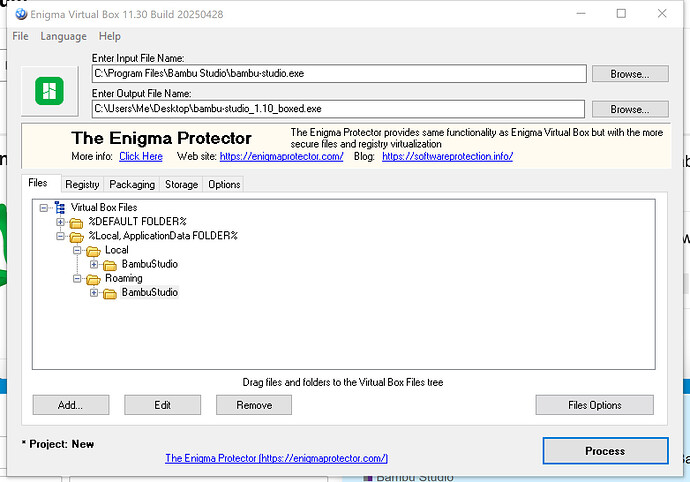Open the Language menu
Image resolution: width=690 pixels, height=482 pixels.
[63, 36]
